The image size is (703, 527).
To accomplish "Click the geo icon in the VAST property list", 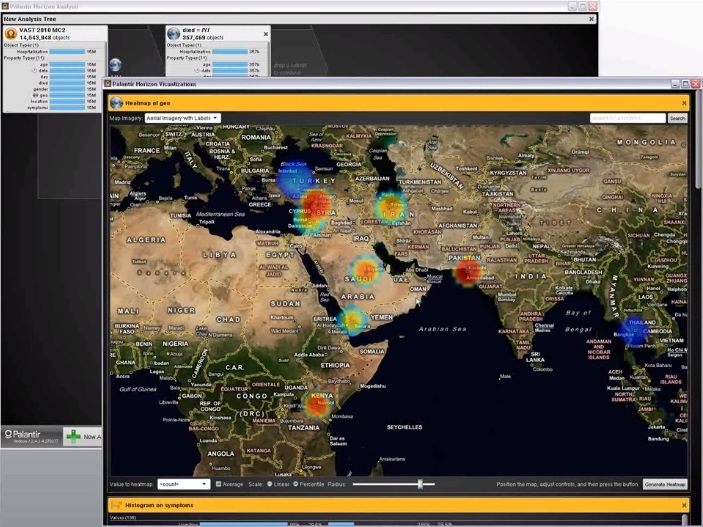I will click(x=35, y=96).
